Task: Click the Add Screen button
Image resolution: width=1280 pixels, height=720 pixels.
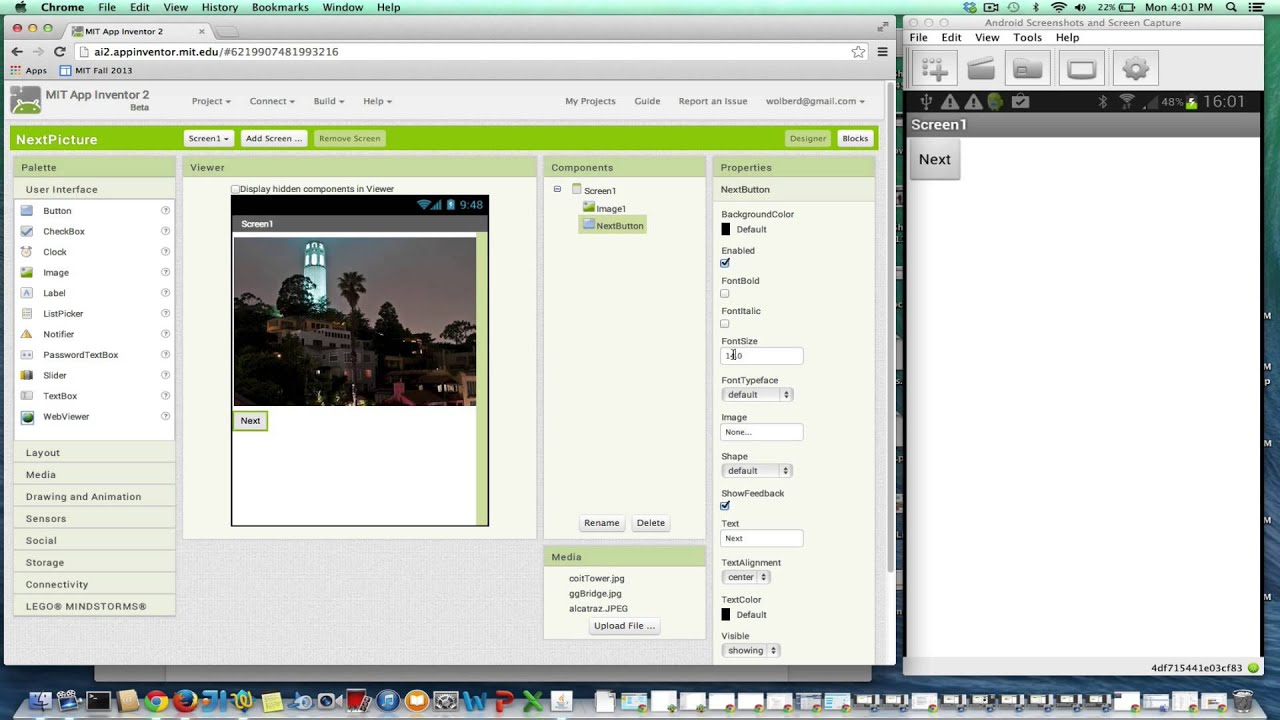Action: [x=273, y=138]
